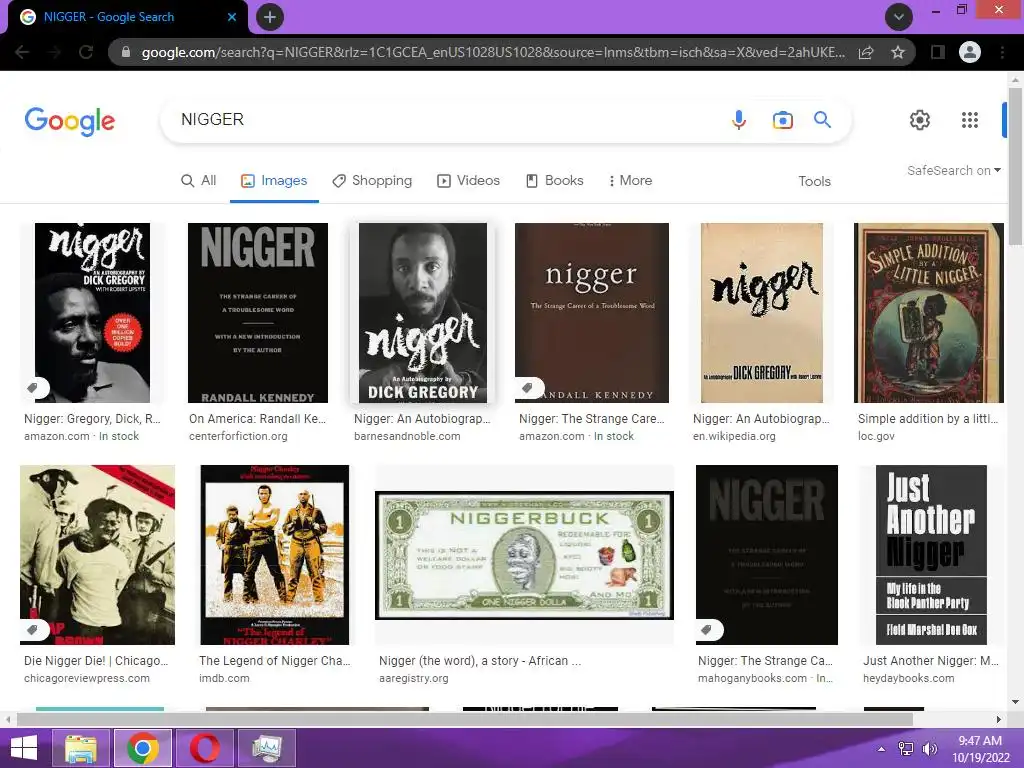Open Google quick settings gear

tap(920, 120)
